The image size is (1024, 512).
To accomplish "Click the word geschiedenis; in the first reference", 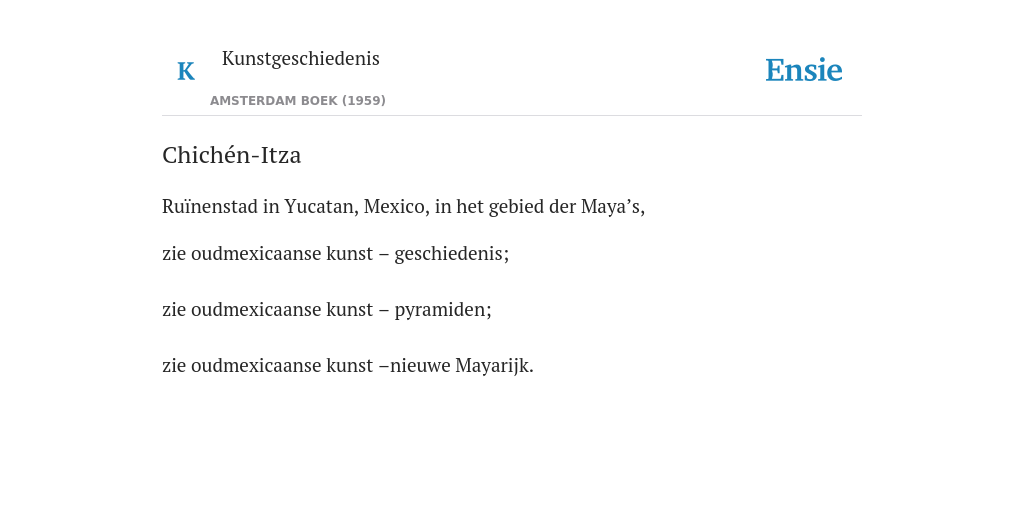I will 451,253.
